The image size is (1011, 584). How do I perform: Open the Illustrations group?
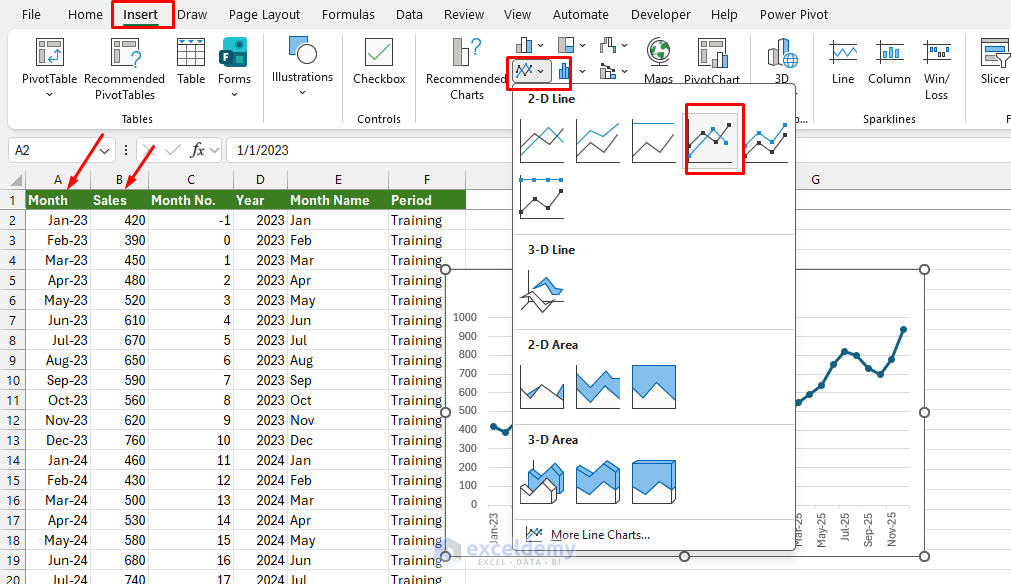tap(302, 66)
